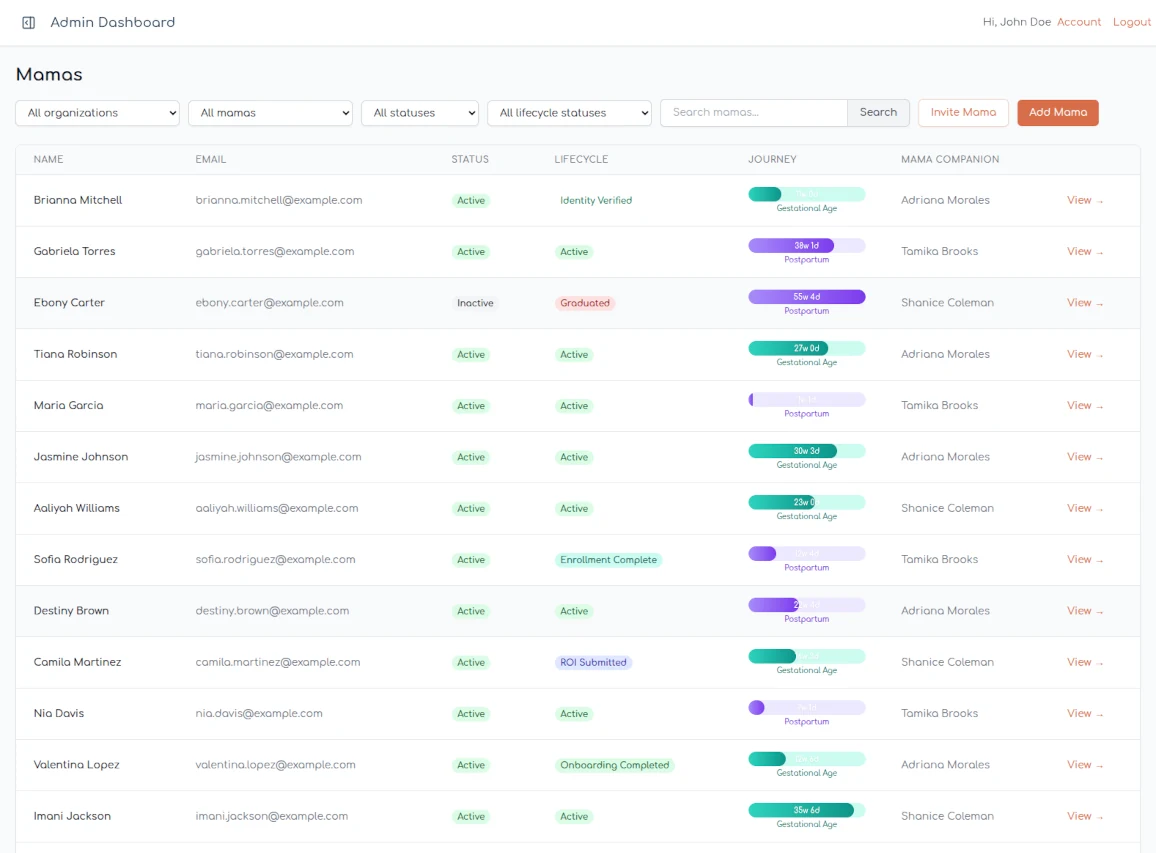Image resolution: width=1156 pixels, height=853 pixels.
Task: Open the All statuses dropdown
Action: (x=419, y=113)
